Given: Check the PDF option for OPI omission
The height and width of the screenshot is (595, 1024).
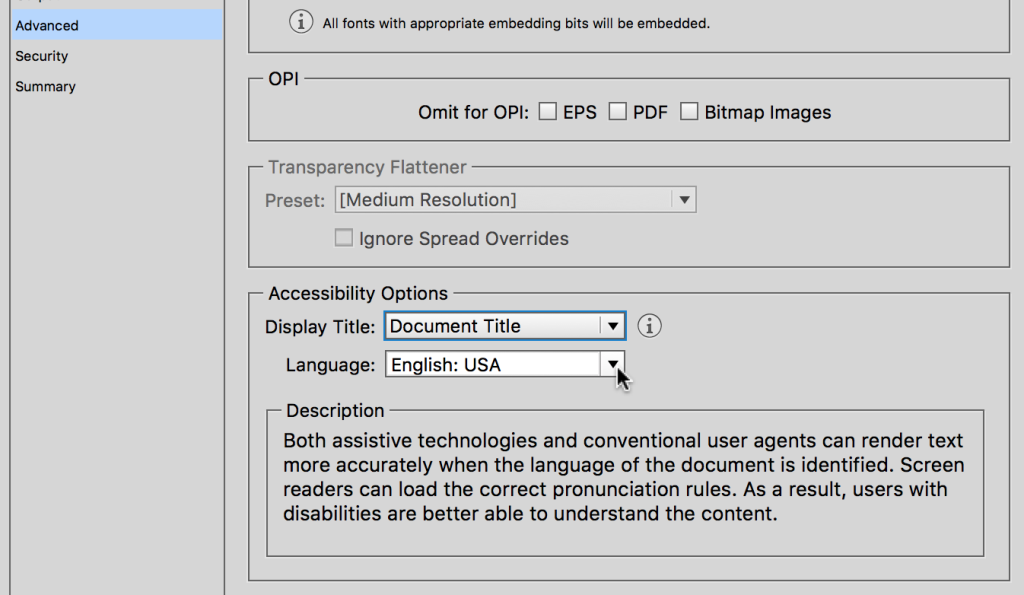Looking at the screenshot, I should click(x=618, y=111).
